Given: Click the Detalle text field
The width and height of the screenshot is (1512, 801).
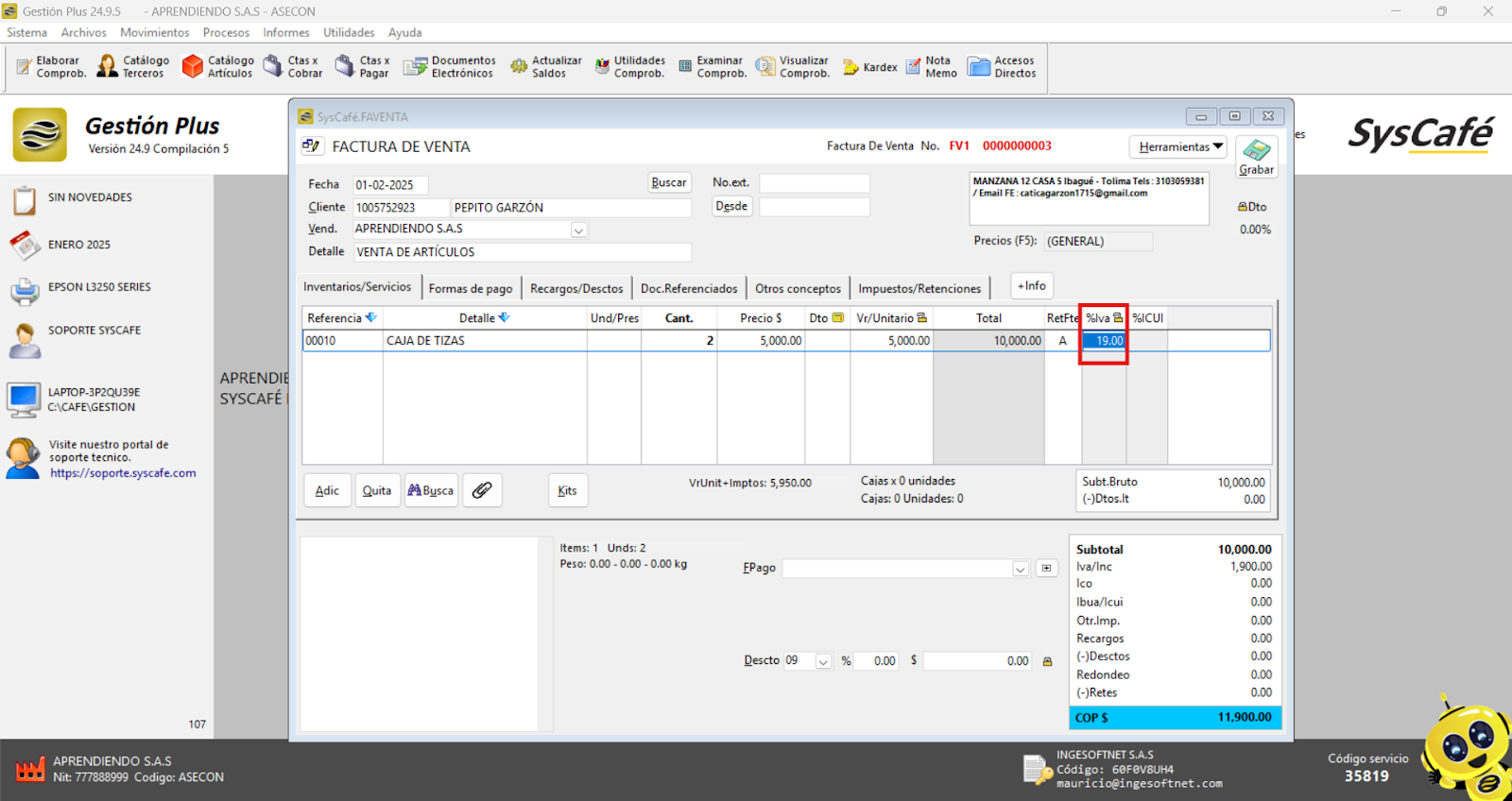Looking at the screenshot, I should point(522,252).
